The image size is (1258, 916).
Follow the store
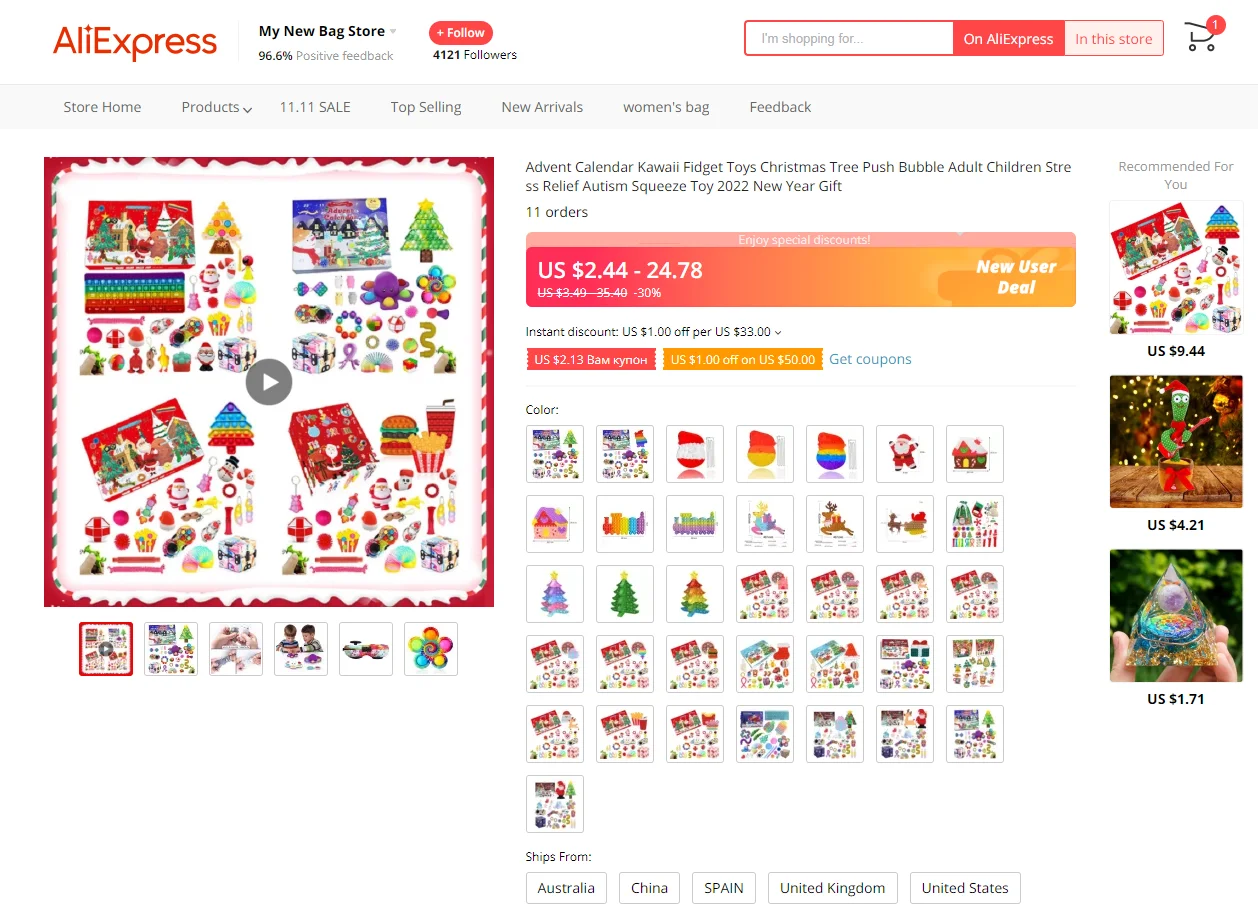[x=461, y=33]
